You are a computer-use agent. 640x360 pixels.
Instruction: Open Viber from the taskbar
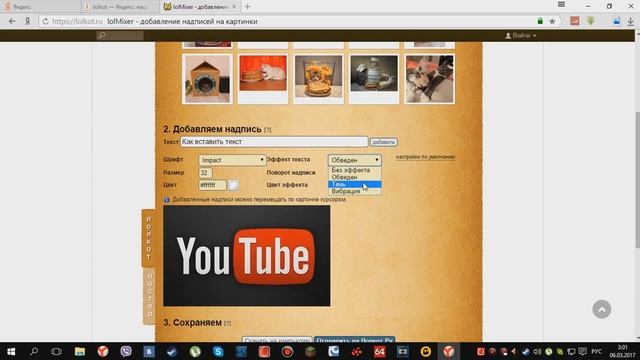coord(126,351)
